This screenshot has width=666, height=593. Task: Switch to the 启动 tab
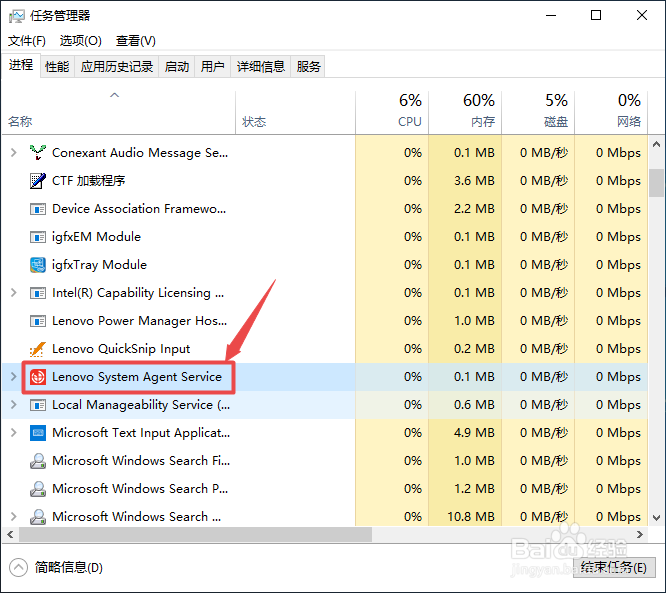coord(177,67)
